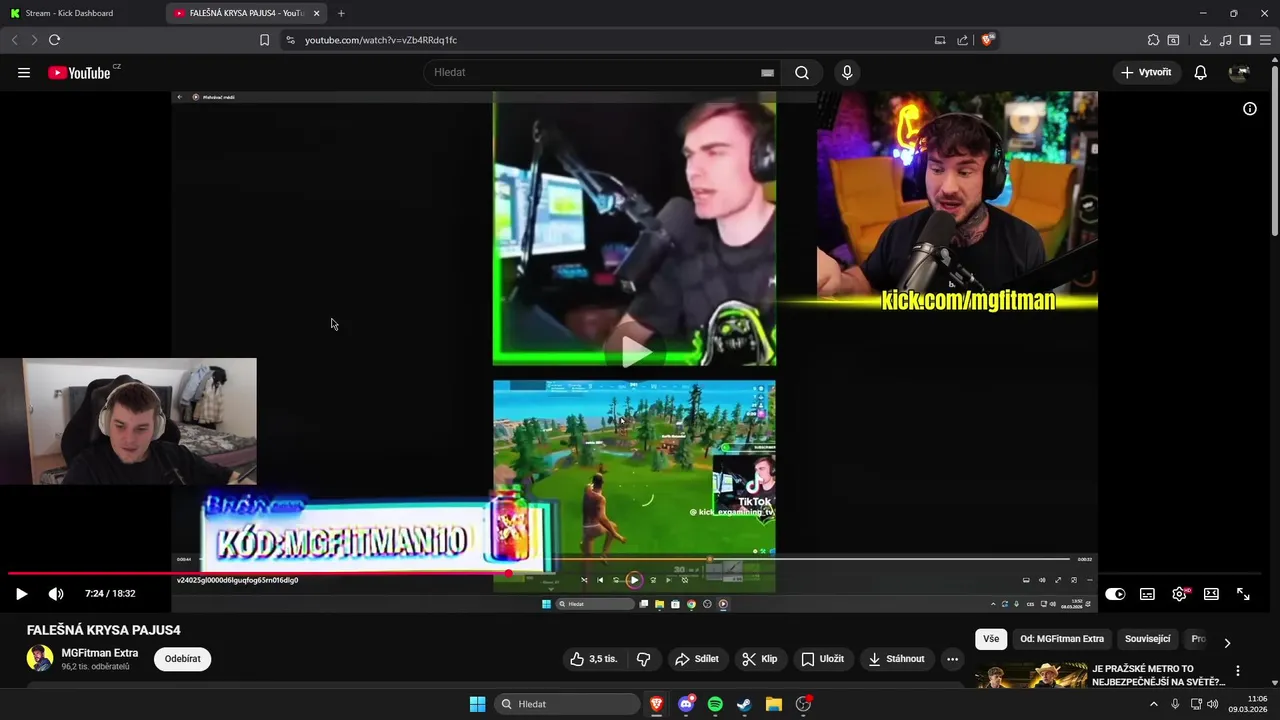The image size is (1280, 720).
Task: Dislike the video
Action: tap(643, 659)
